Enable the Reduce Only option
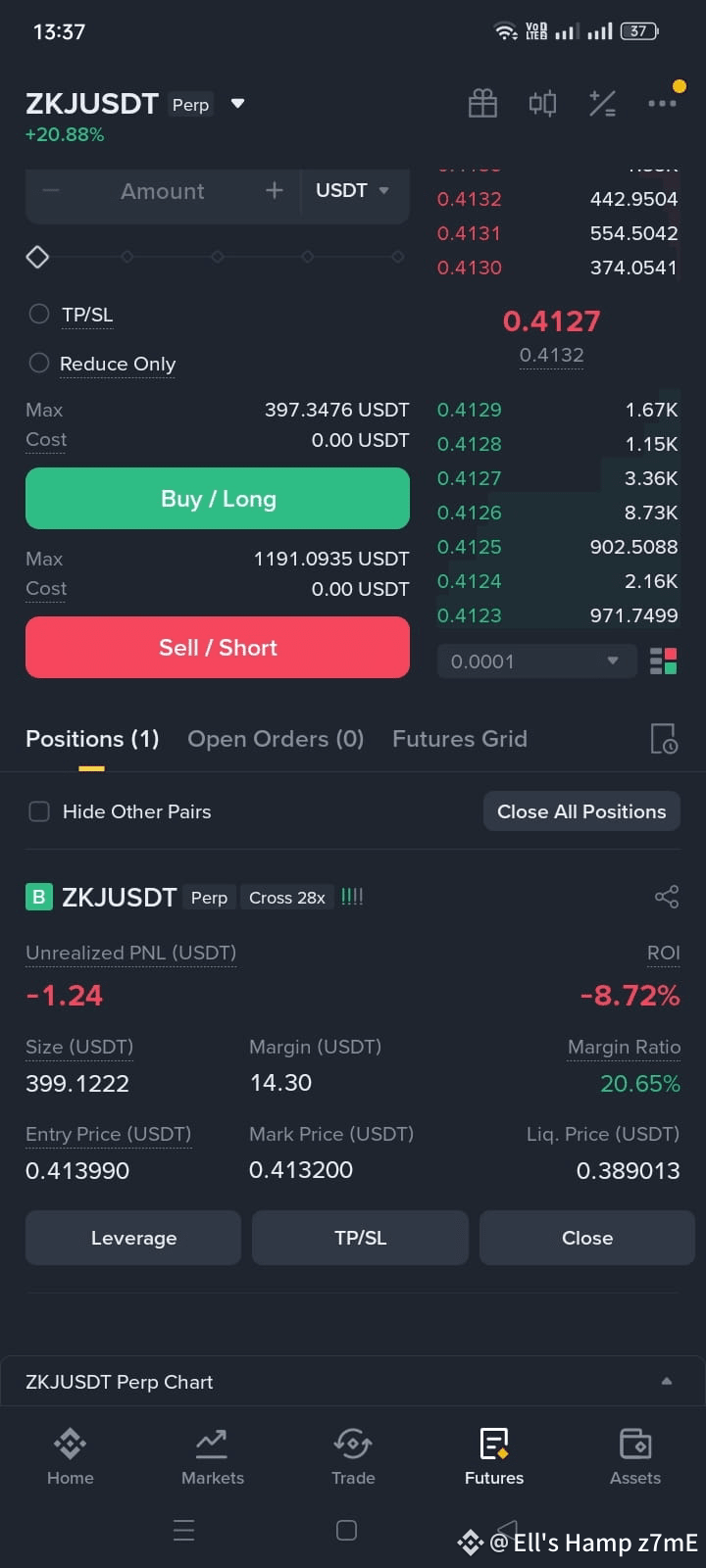Screen dimensions: 706x1568 [x=39, y=363]
